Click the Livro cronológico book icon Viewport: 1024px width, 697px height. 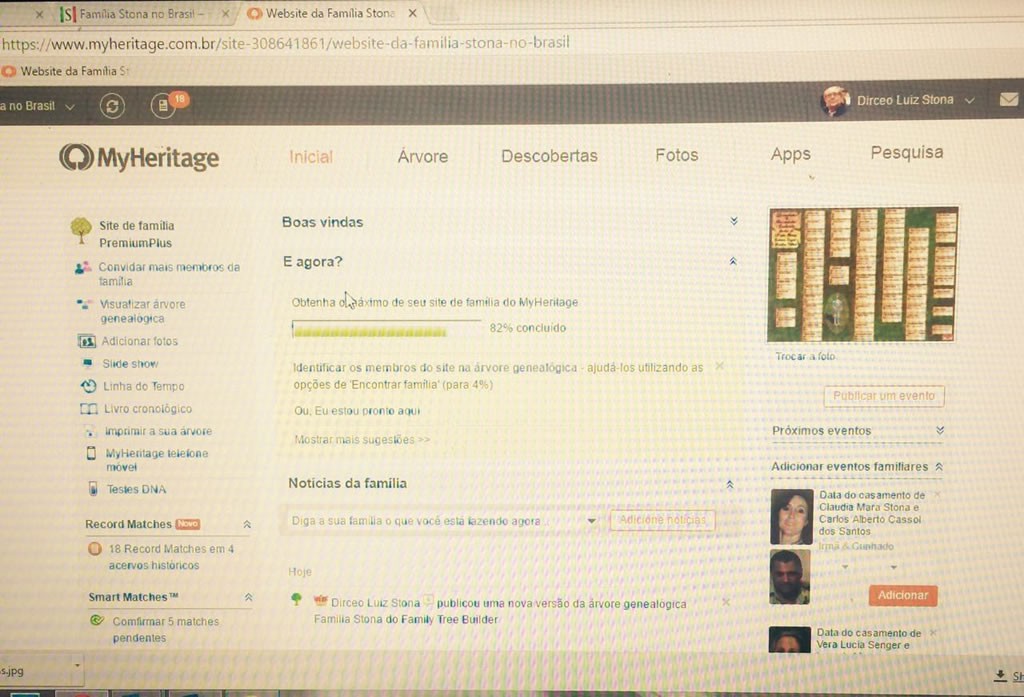tap(89, 409)
